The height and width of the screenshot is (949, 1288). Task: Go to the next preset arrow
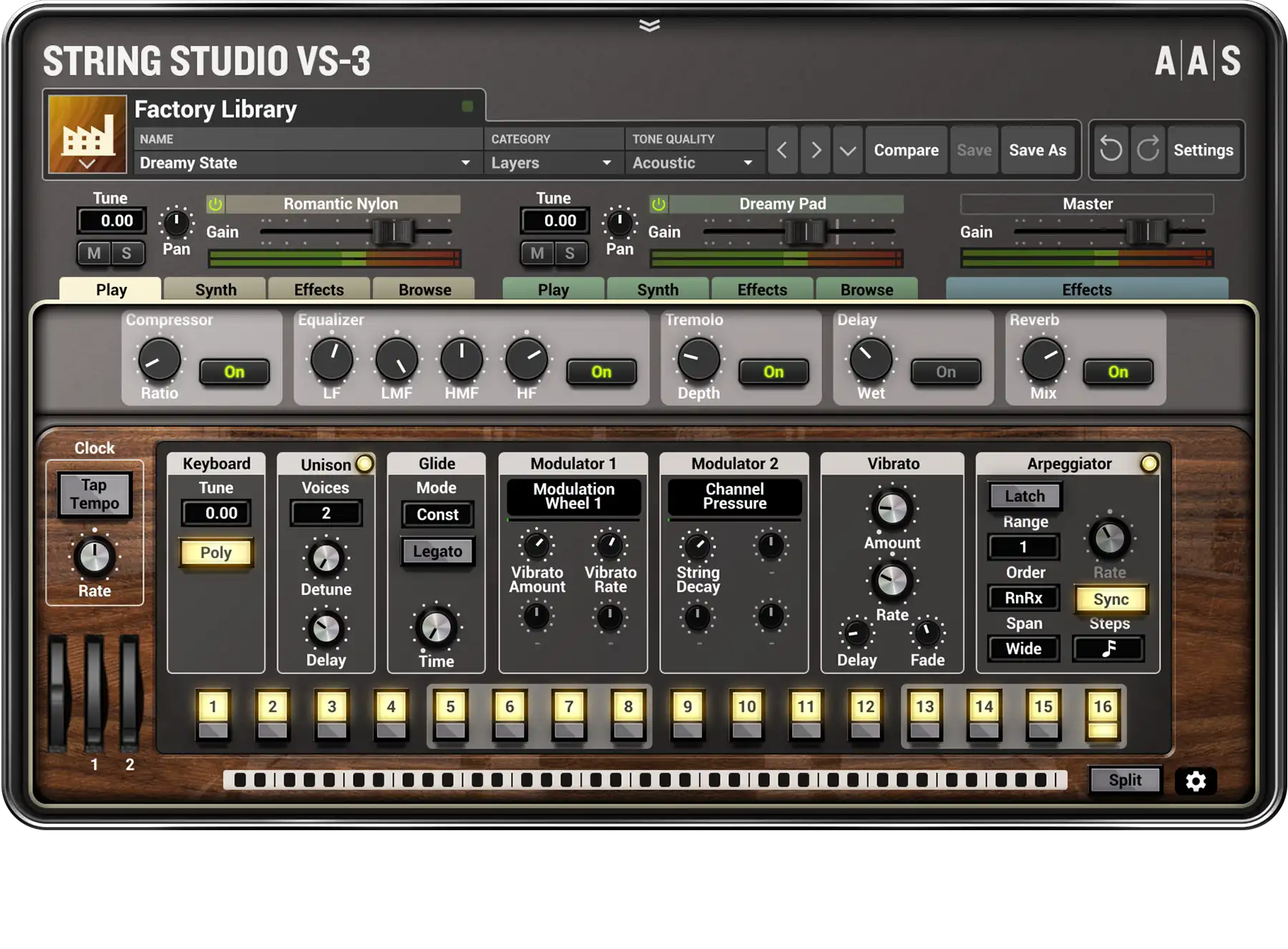816,150
